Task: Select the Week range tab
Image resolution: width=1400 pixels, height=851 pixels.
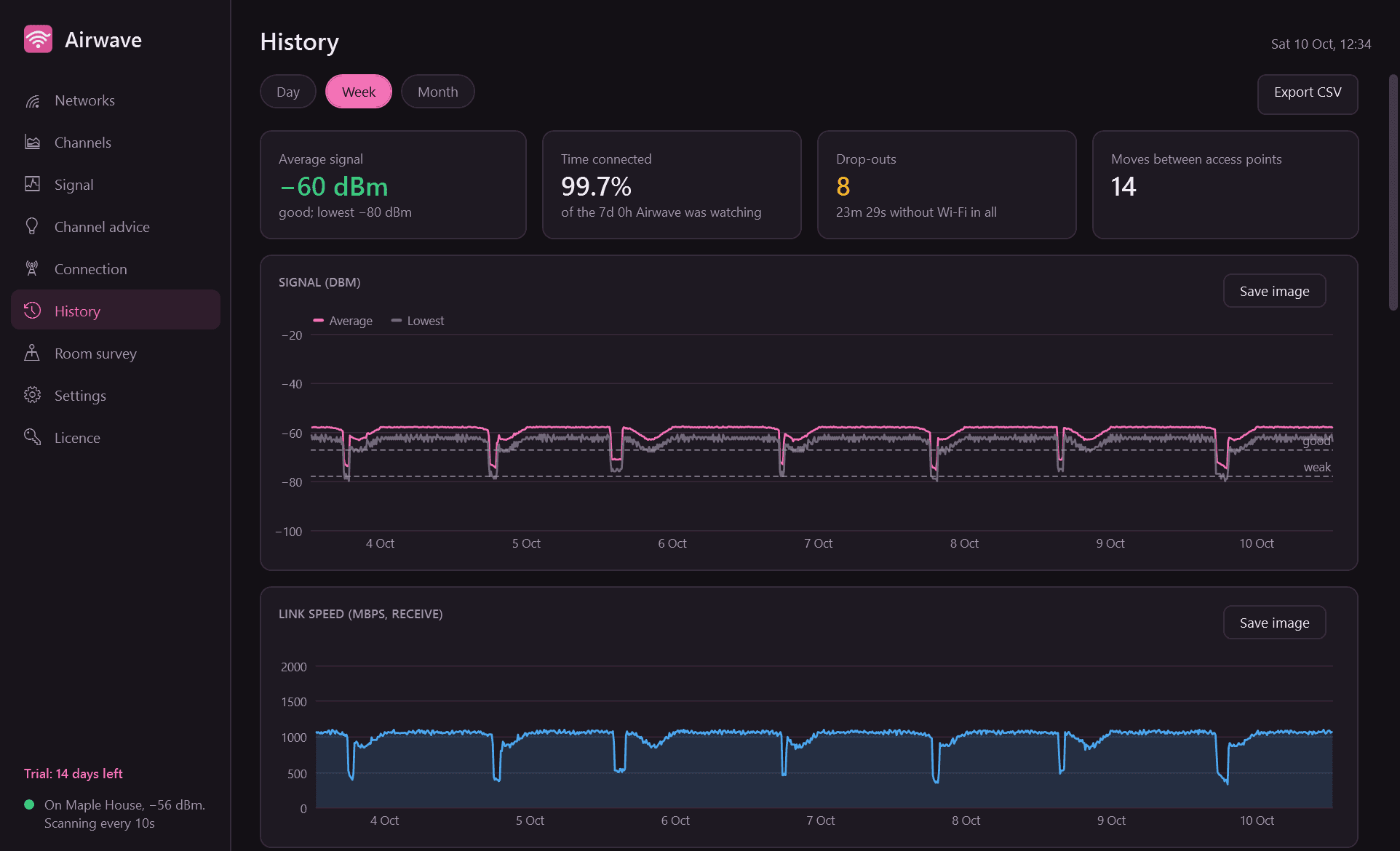Action: pos(359,92)
